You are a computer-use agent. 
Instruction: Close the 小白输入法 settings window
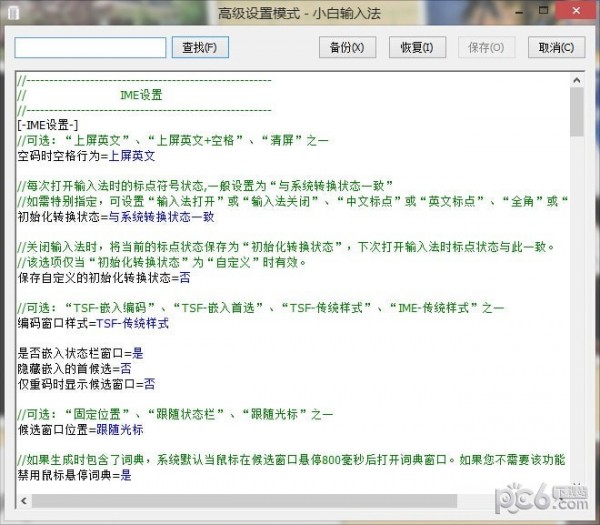coord(577,11)
